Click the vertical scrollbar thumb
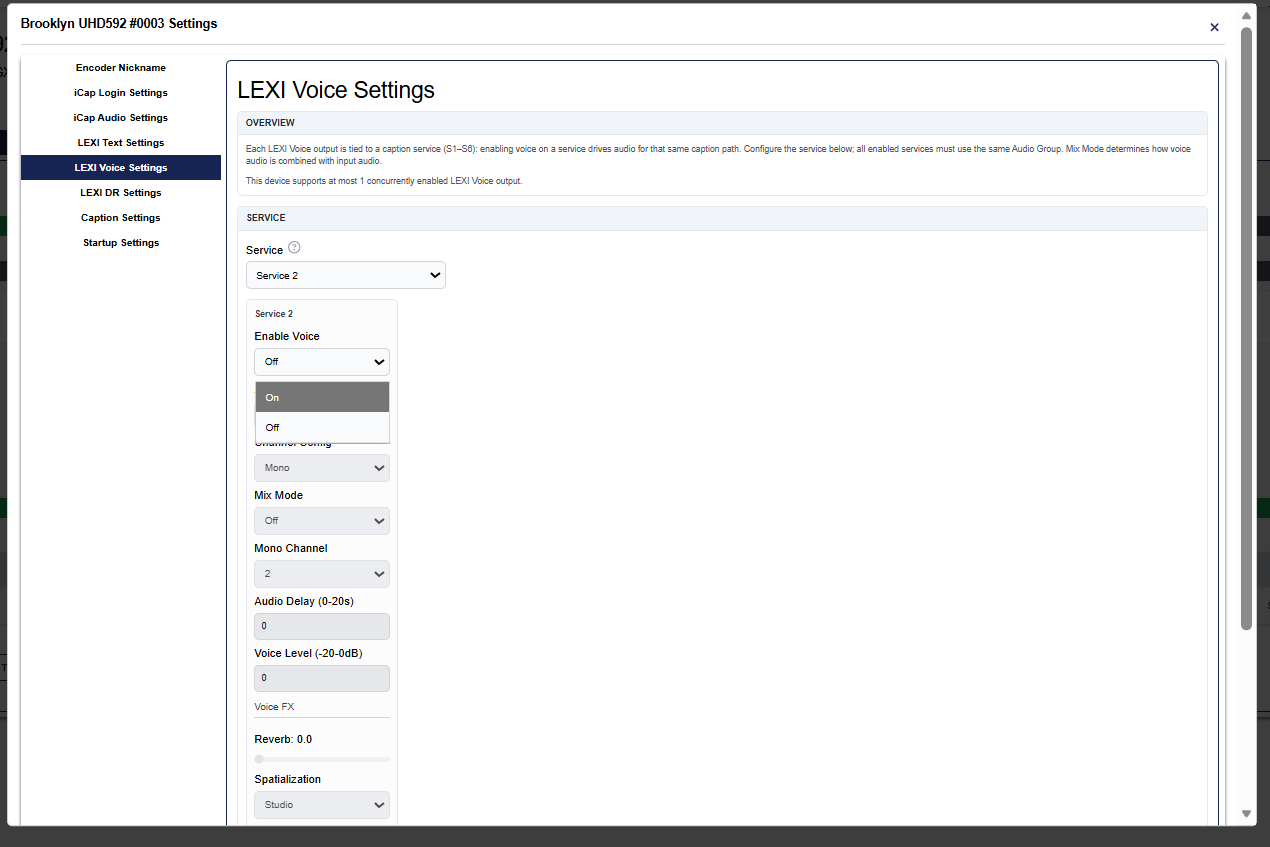Screen dimensions: 1270x847 (1246, 328)
